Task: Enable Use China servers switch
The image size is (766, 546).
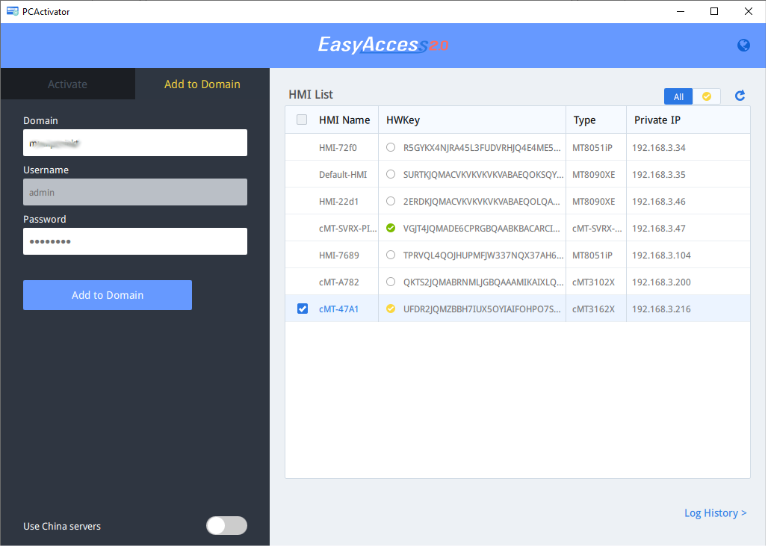Action: (x=226, y=525)
